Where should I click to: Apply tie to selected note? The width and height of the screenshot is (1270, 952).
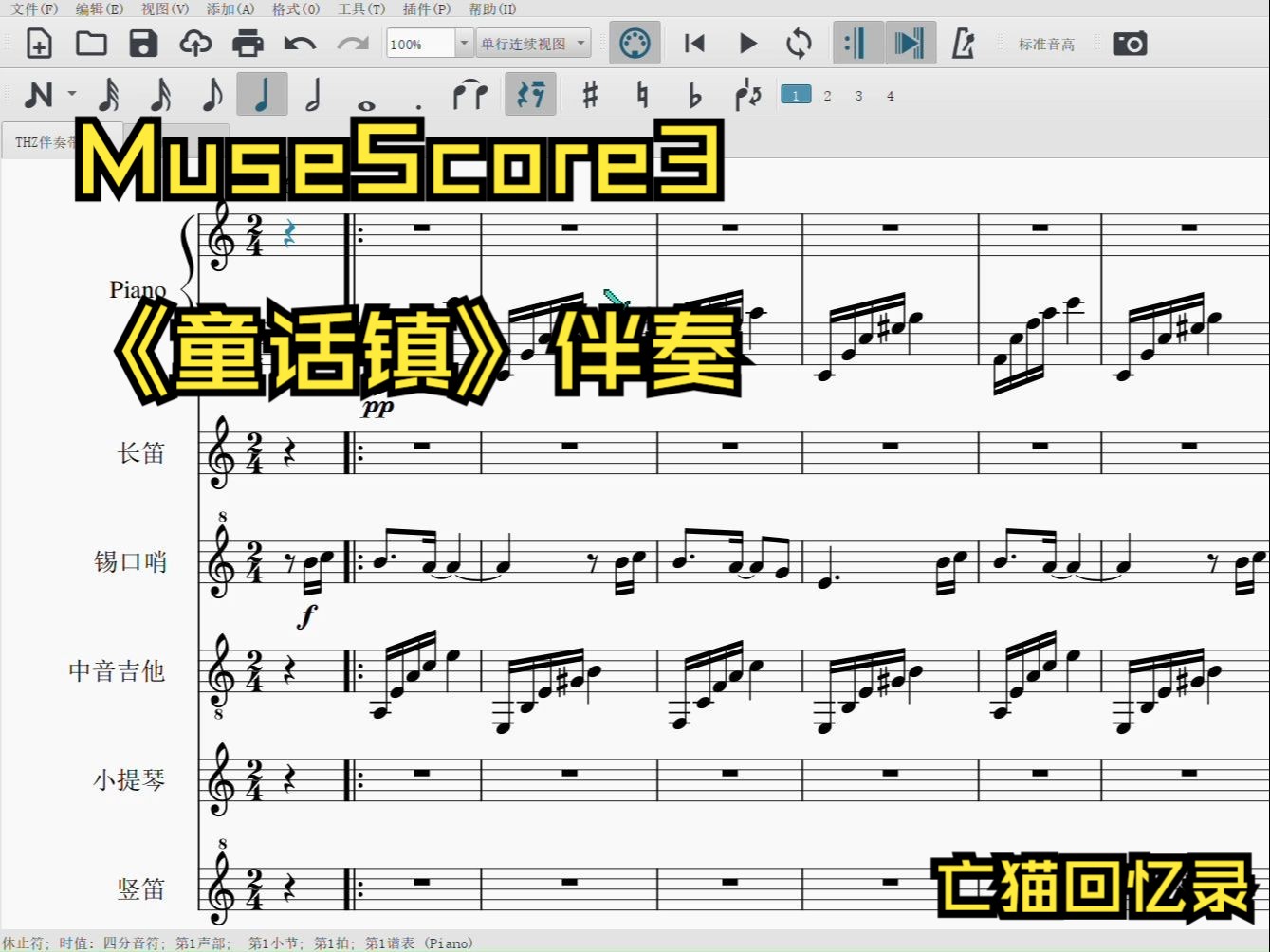(x=469, y=95)
